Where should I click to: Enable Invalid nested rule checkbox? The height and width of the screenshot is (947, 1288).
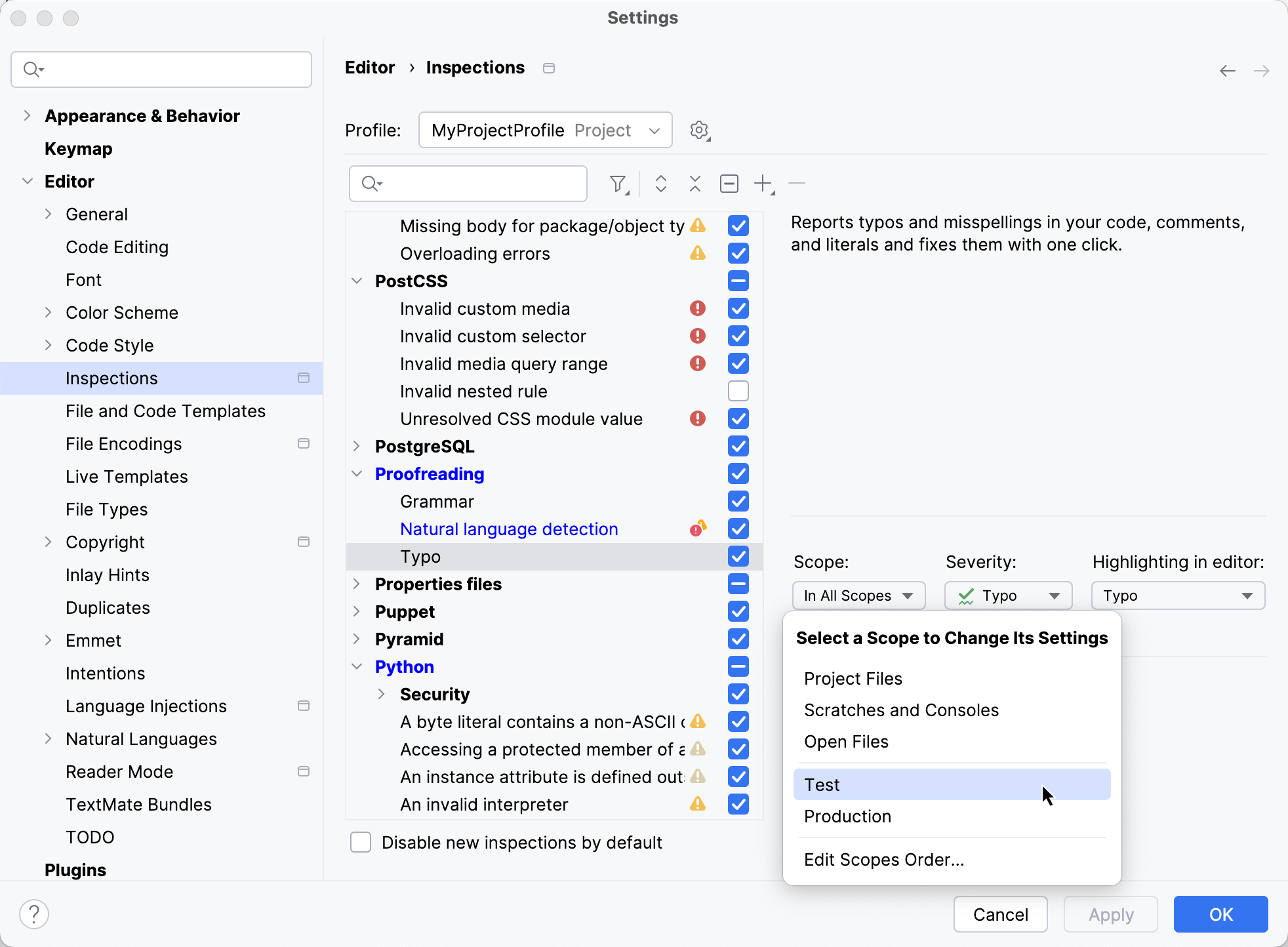point(738,391)
